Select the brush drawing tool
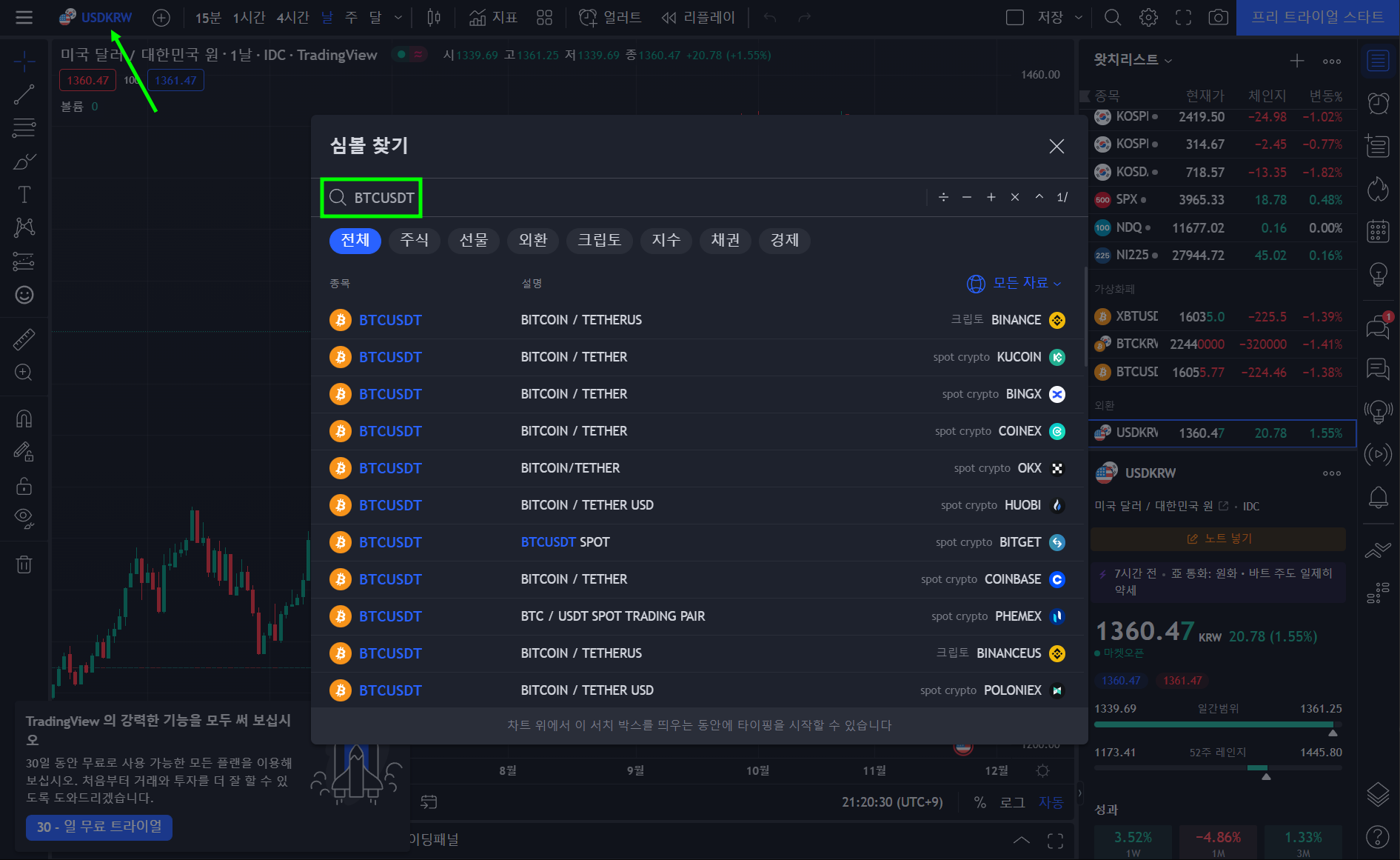Screen dimensions: 1400x860 [24, 161]
